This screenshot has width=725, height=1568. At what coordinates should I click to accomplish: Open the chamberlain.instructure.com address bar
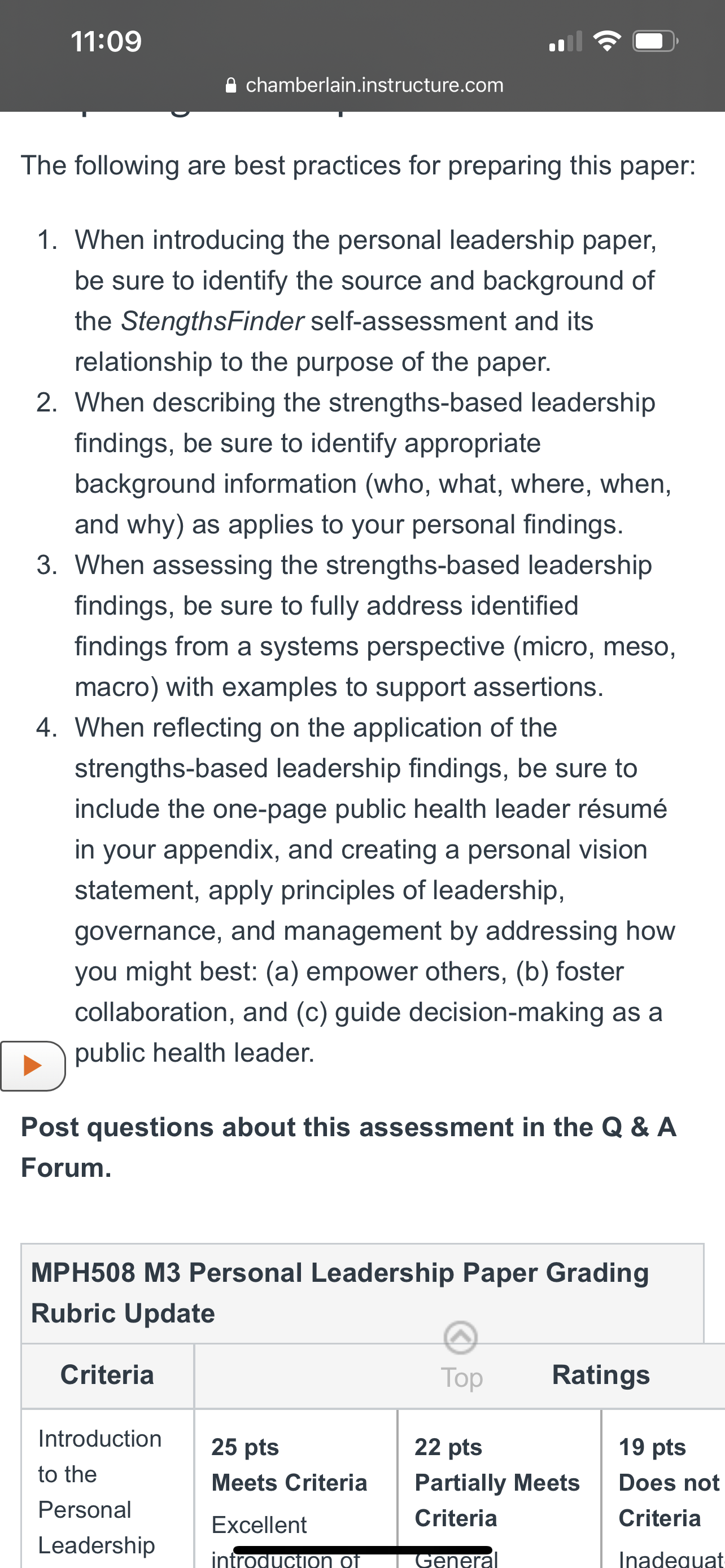[364, 85]
